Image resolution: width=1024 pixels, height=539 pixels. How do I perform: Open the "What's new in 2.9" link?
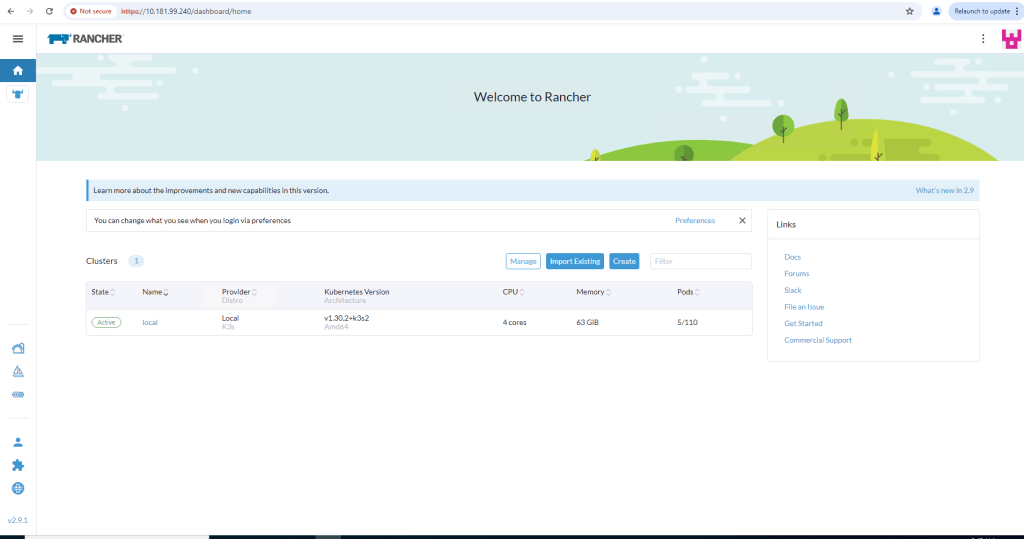(944, 190)
